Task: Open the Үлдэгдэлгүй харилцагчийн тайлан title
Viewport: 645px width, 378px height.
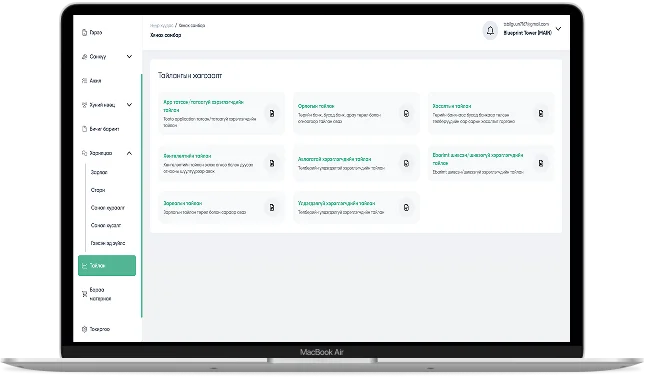Action: coord(336,203)
